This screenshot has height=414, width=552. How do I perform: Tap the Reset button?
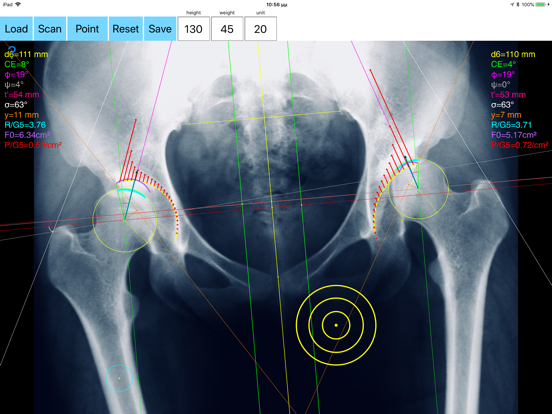126,29
